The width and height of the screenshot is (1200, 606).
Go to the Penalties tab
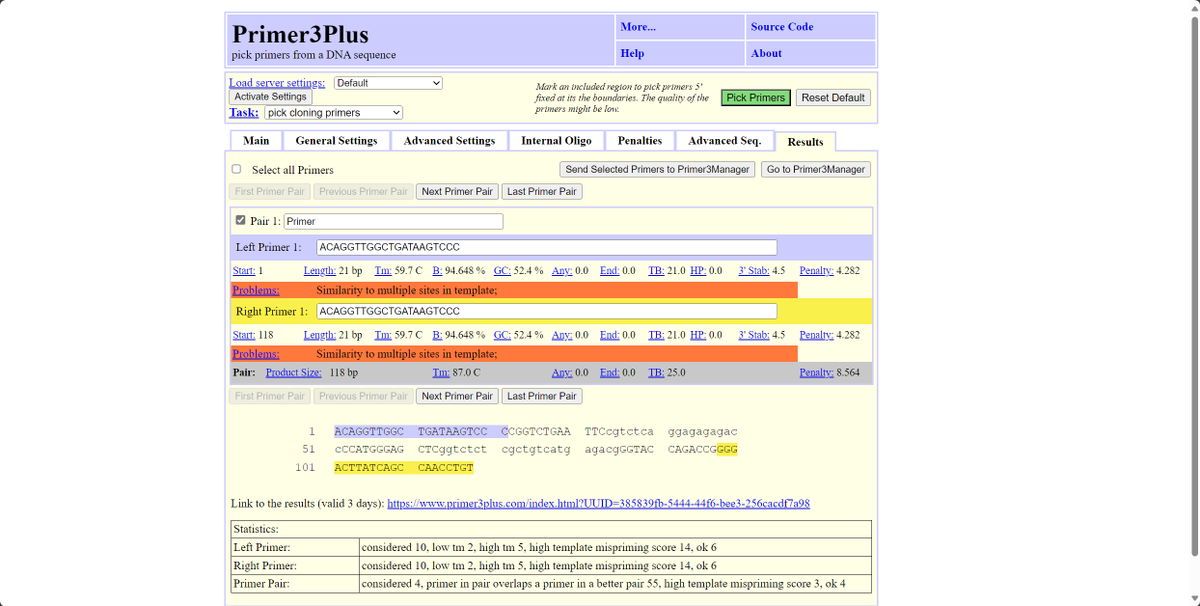coord(640,141)
